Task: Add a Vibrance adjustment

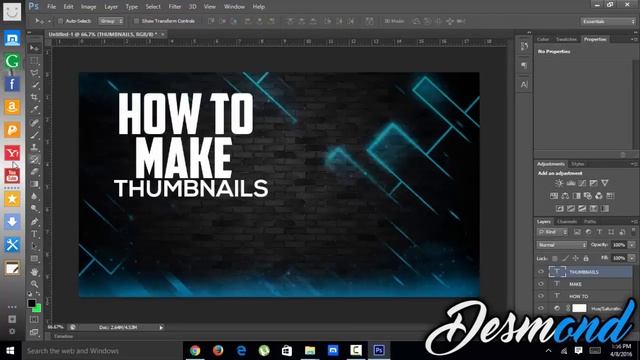Action: pos(604,183)
